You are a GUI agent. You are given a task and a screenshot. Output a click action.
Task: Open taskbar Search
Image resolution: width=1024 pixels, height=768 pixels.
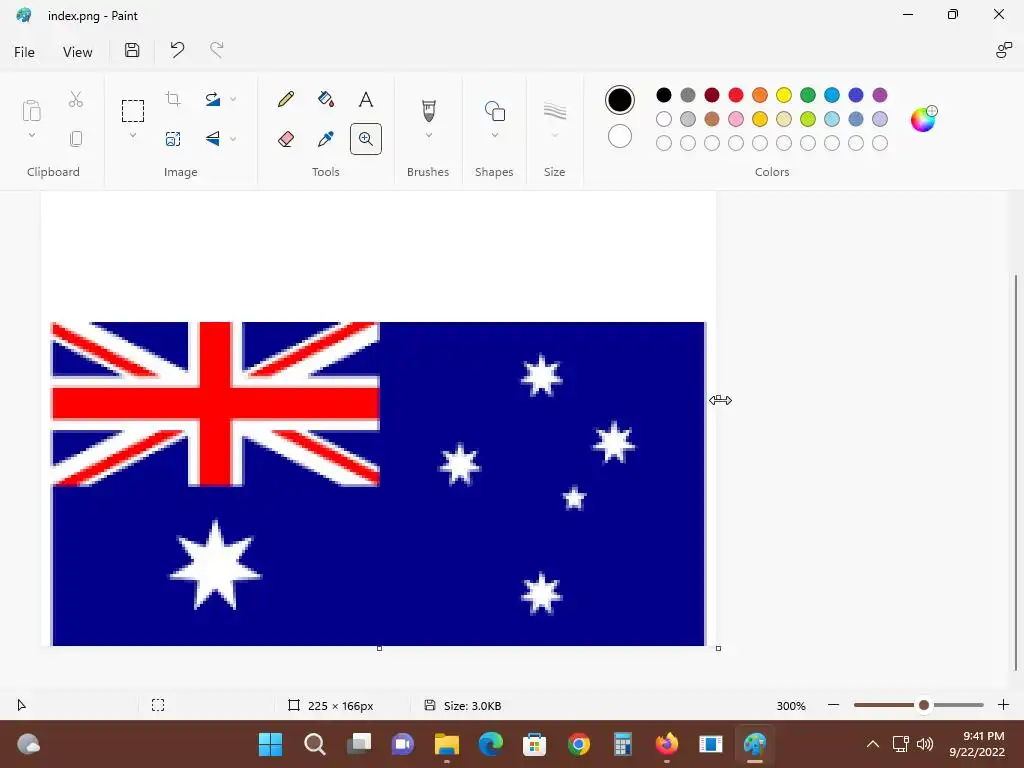[x=315, y=744]
